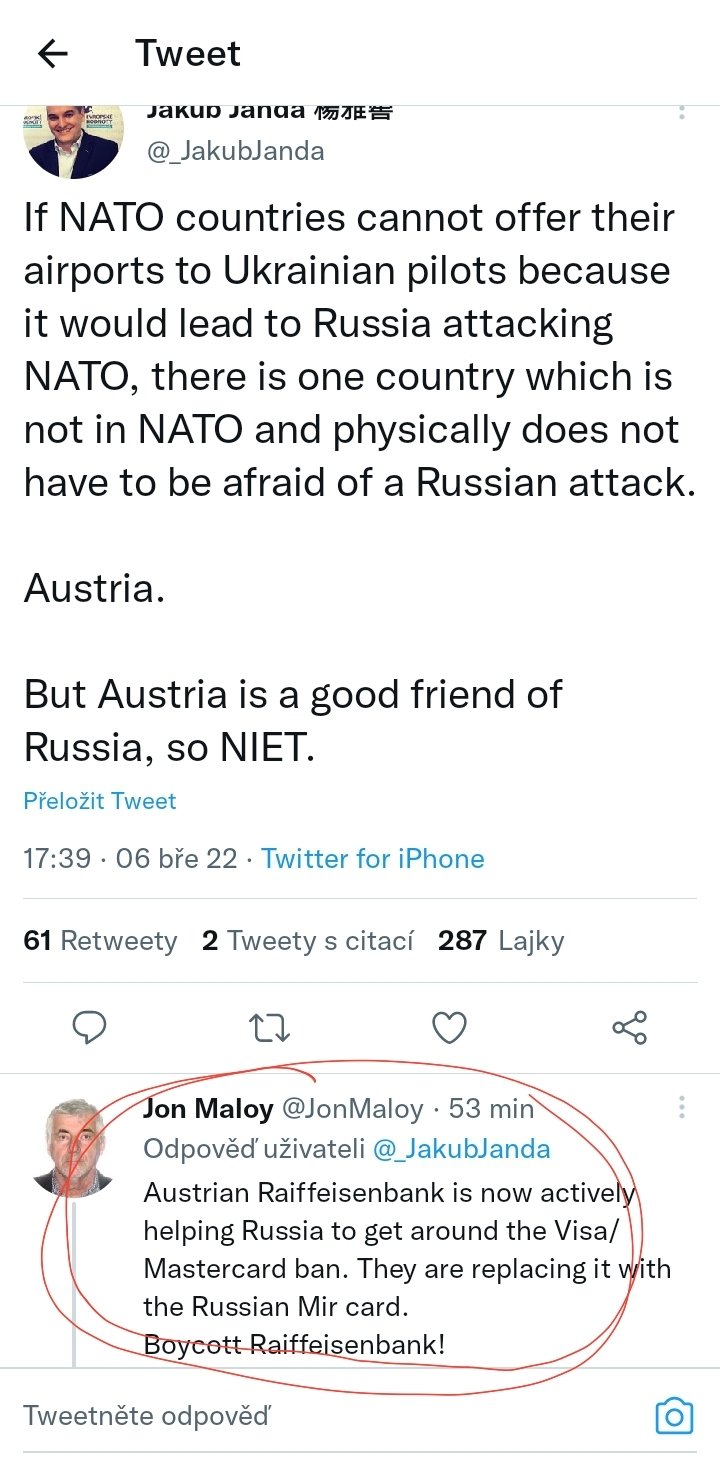Open camera to attach photo

pyautogui.click(x=674, y=1416)
